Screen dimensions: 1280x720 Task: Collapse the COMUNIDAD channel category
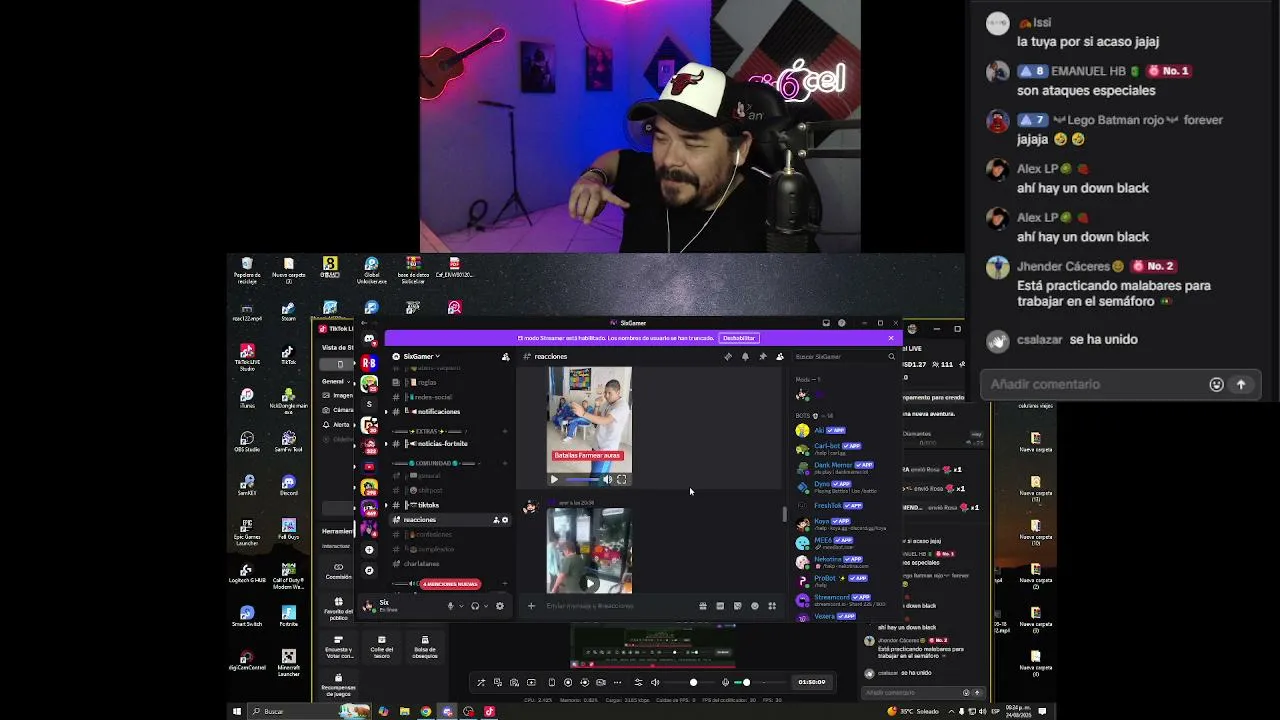[x=435, y=464]
